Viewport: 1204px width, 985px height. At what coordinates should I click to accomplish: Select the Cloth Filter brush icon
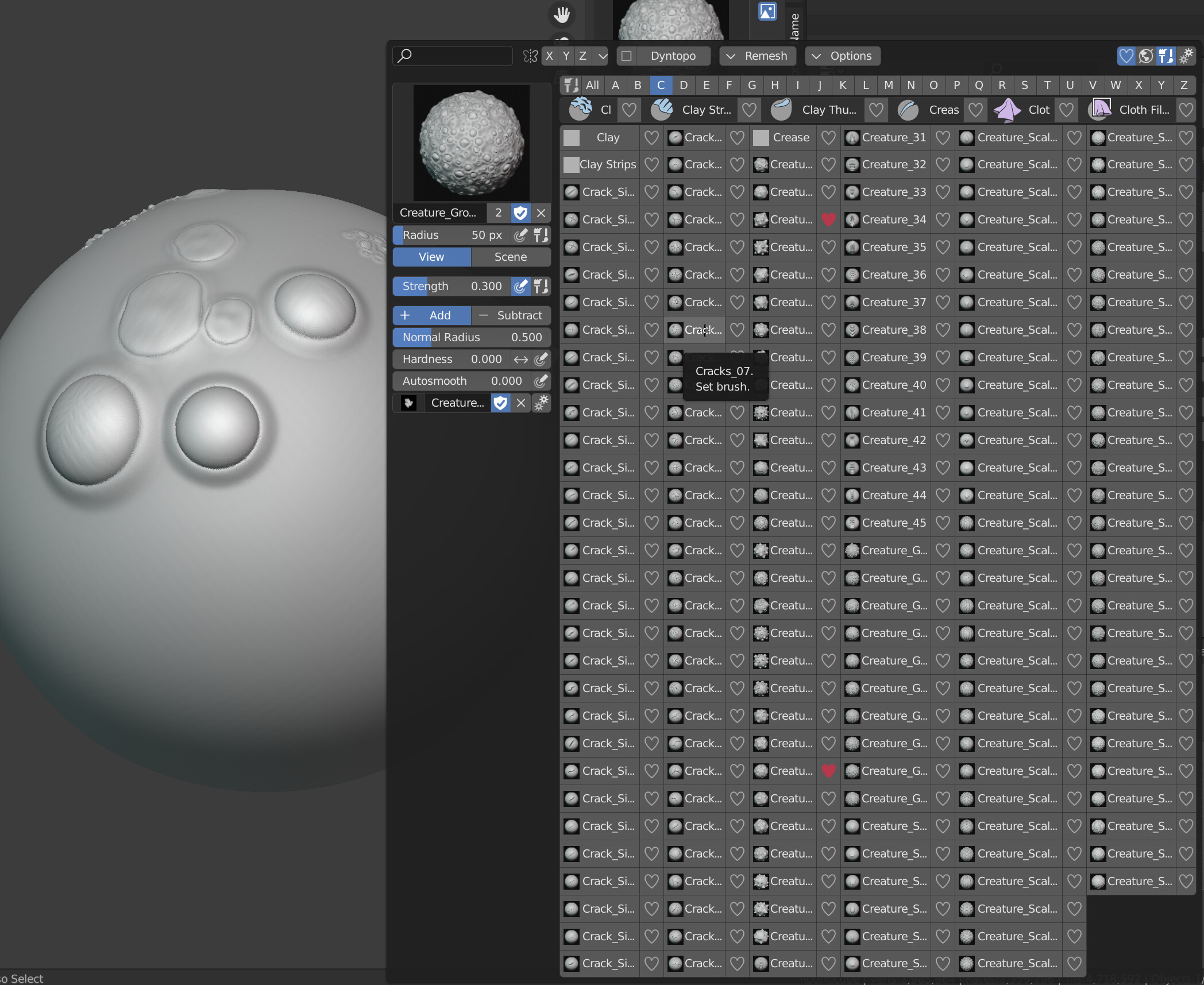pos(1099,109)
